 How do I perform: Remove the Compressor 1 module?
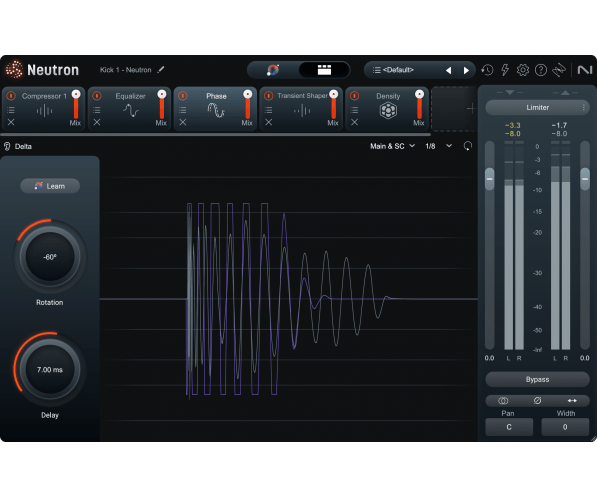pos(11,122)
